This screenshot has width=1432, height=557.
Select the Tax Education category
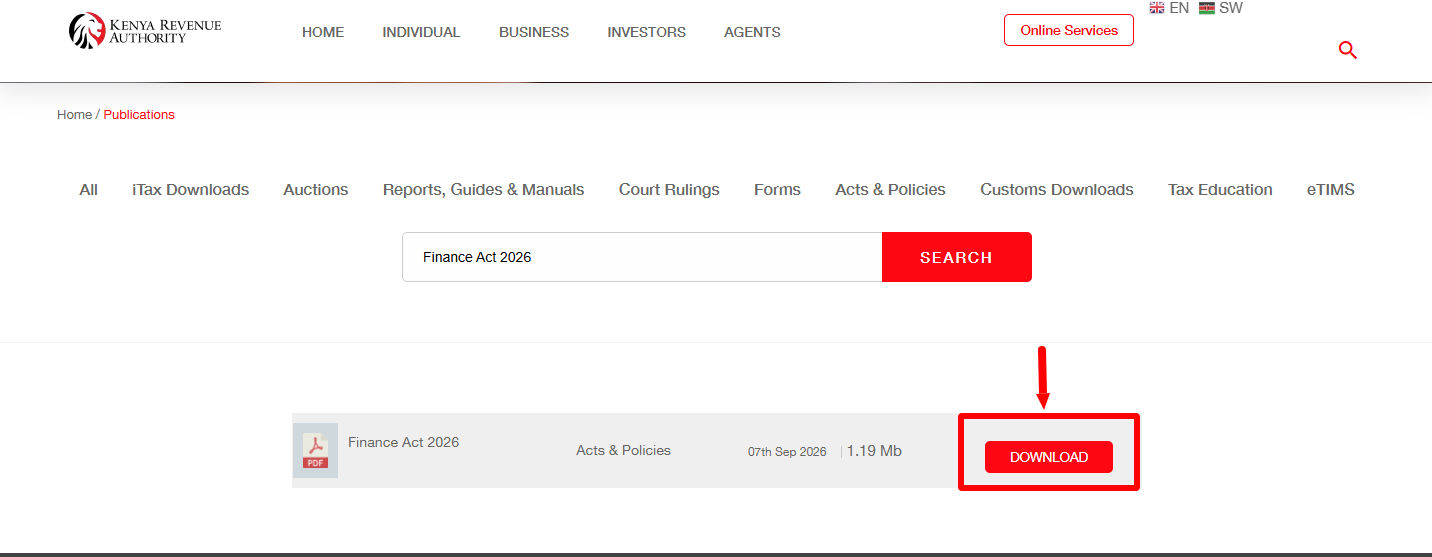[1220, 190]
